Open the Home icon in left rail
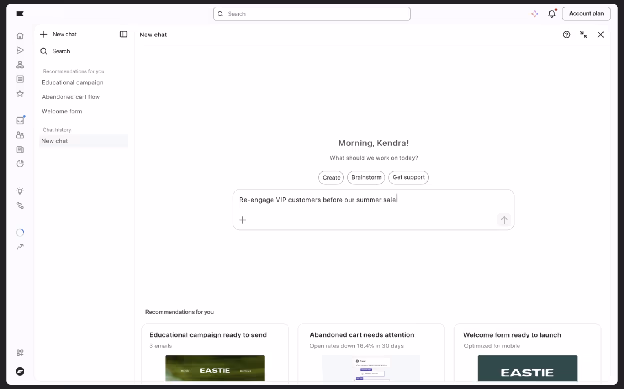The width and height of the screenshot is (624, 389). 20,36
